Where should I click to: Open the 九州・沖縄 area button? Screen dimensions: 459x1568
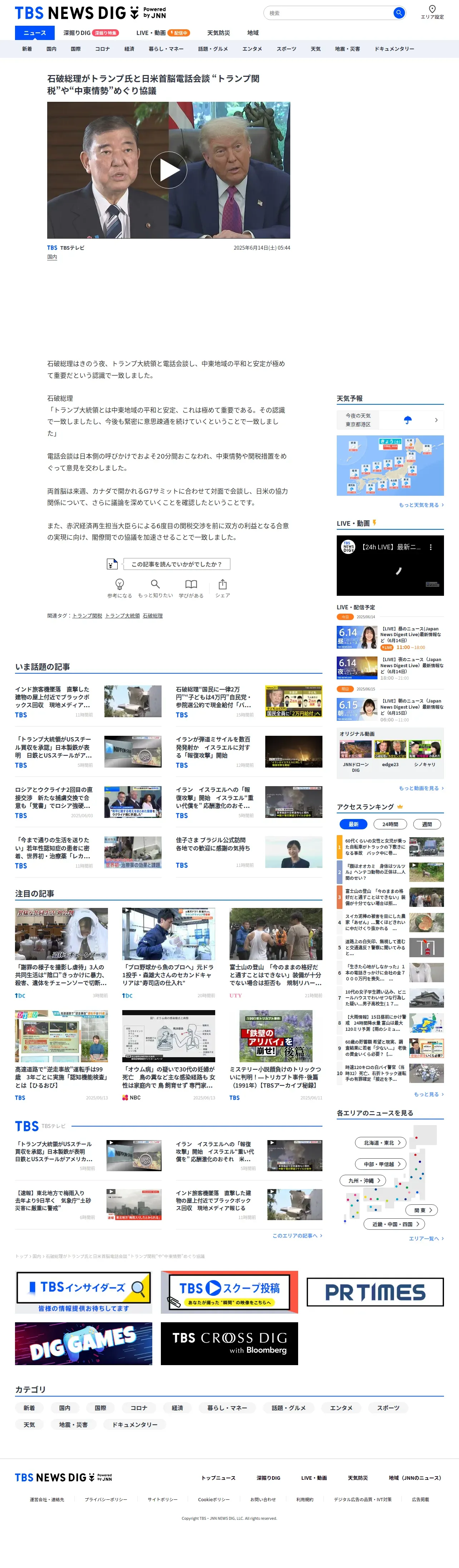point(363,1180)
